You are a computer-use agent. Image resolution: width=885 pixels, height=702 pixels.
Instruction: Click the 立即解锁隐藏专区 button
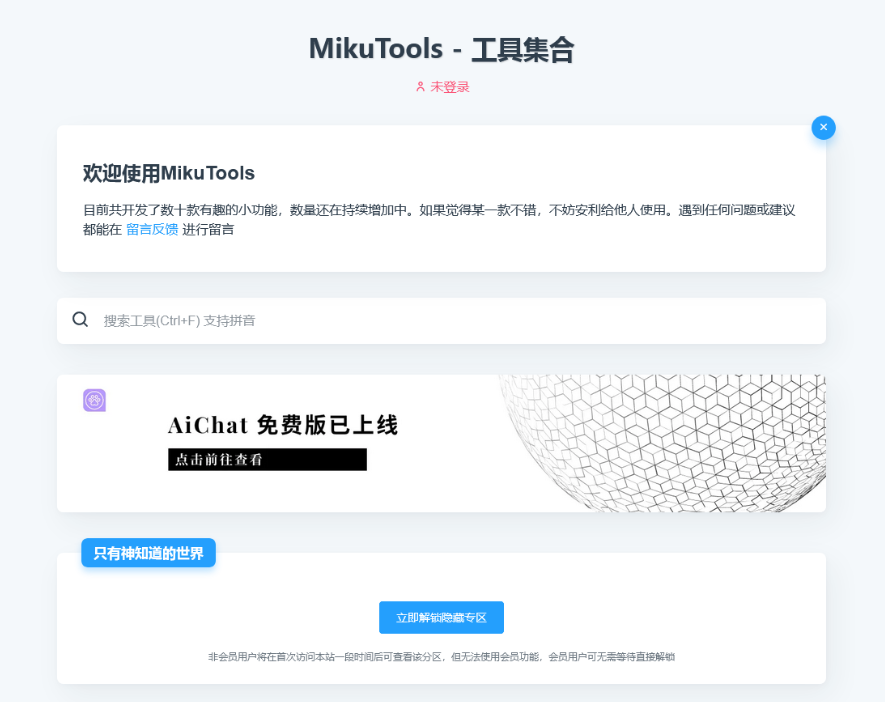[x=441, y=617]
